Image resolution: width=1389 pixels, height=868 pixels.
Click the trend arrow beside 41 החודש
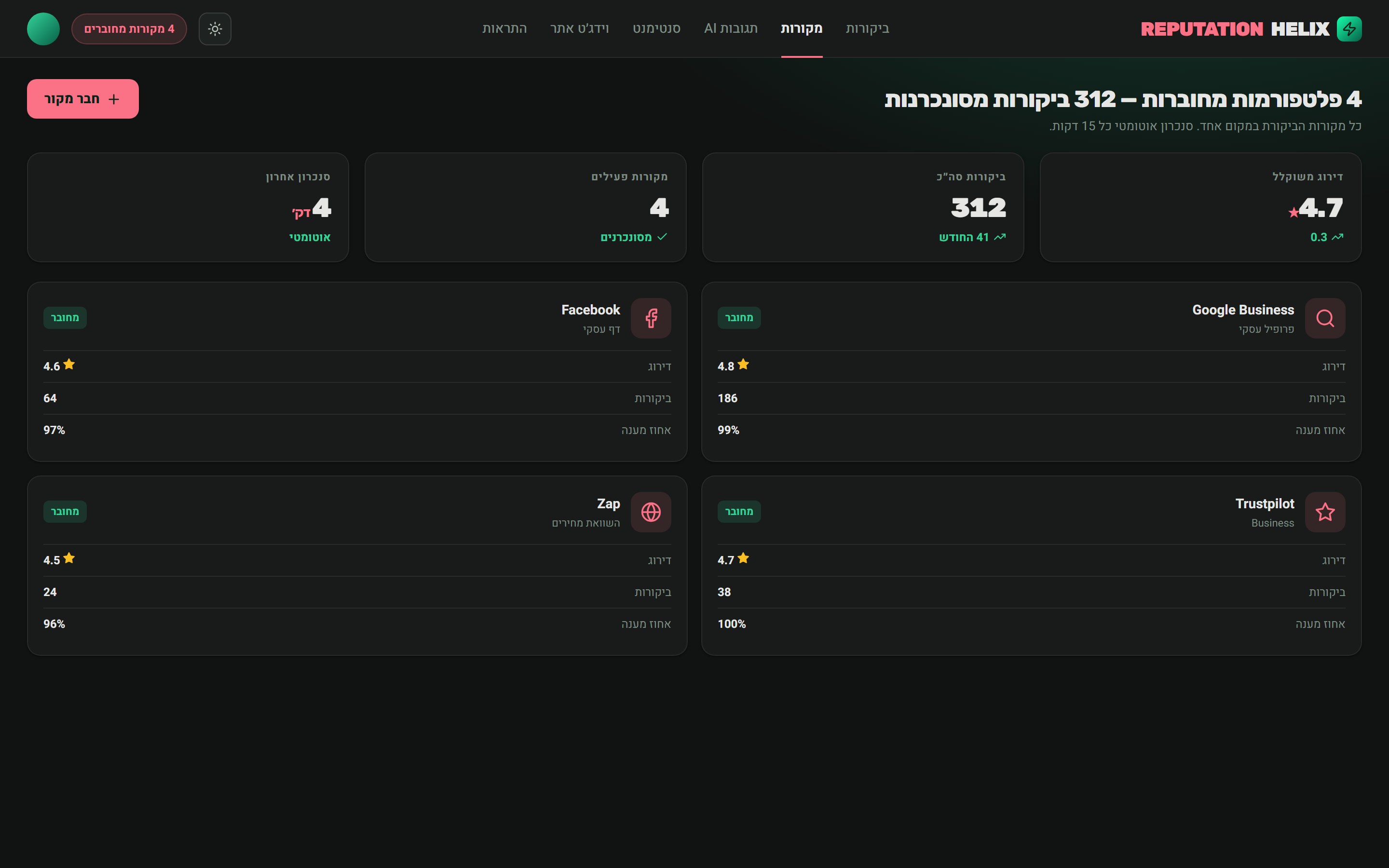pyautogui.click(x=1000, y=237)
